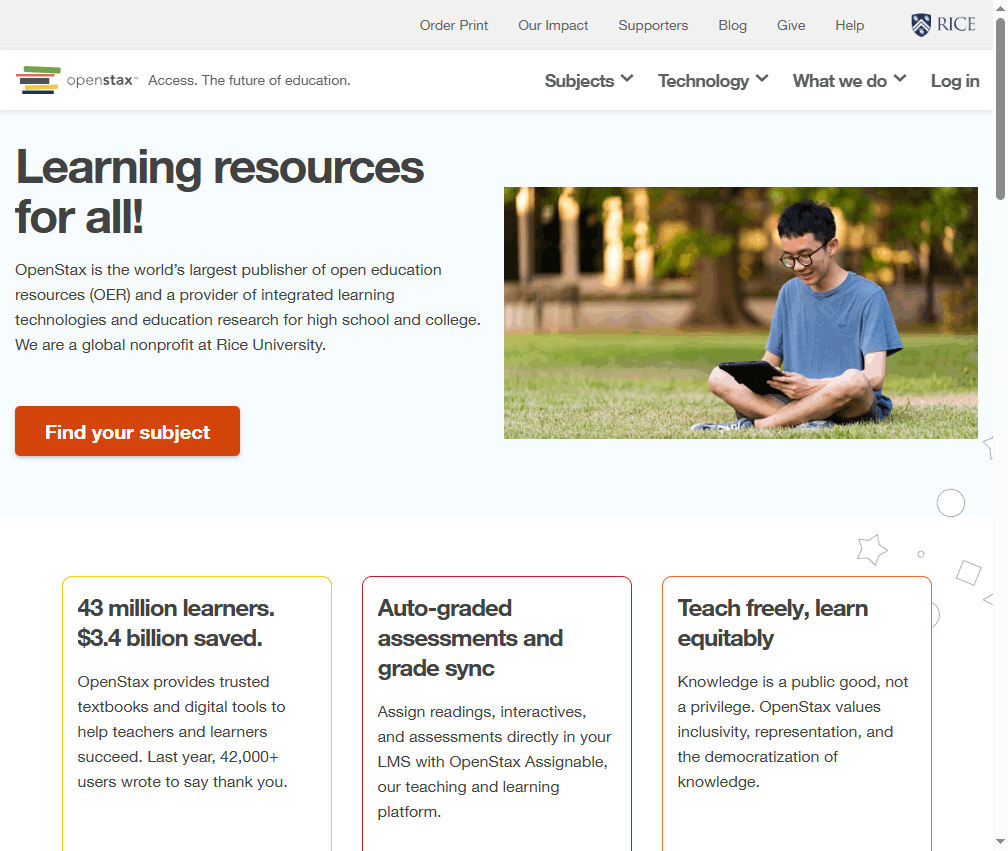Open the Help page

pyautogui.click(x=849, y=25)
